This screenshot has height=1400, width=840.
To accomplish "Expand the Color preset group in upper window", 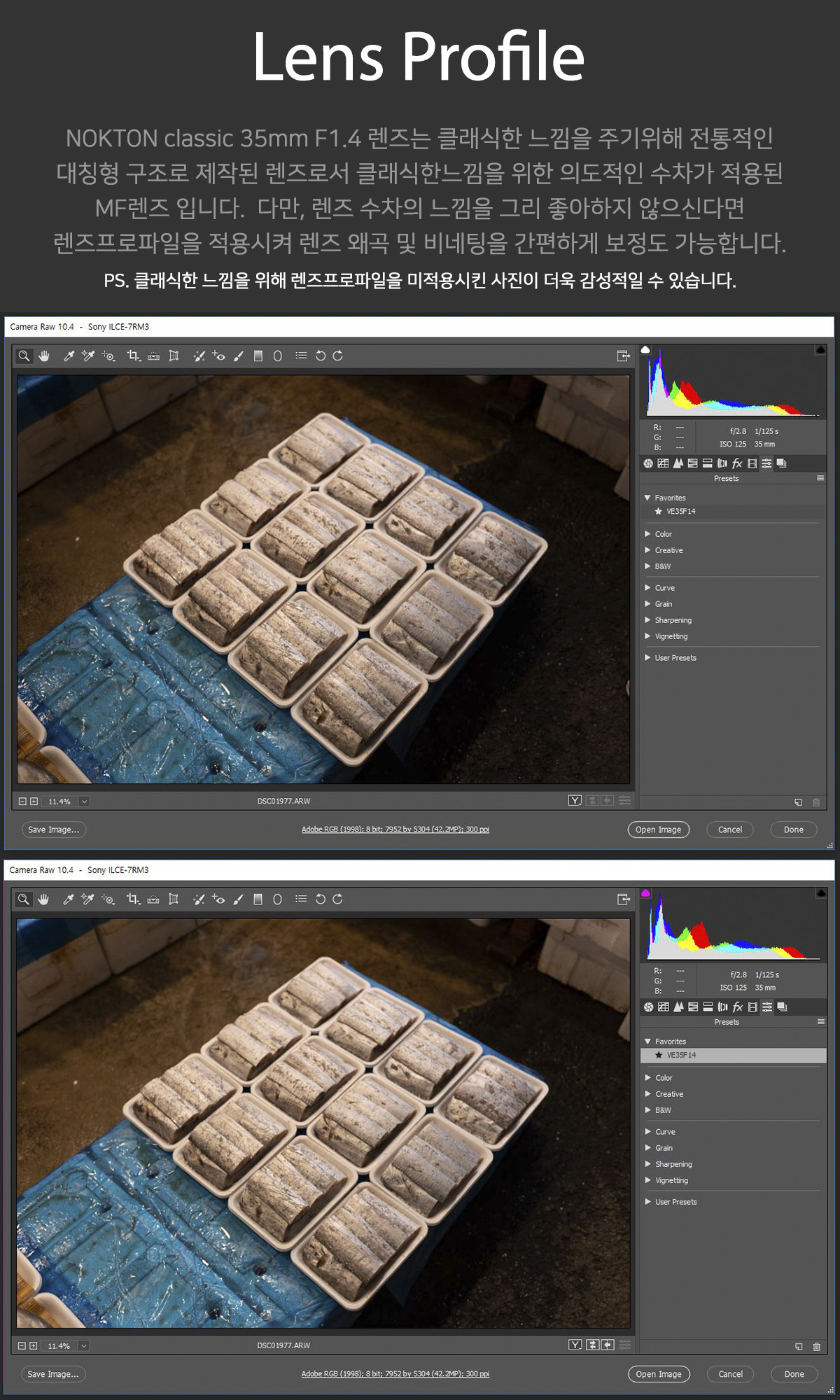I will [647, 534].
